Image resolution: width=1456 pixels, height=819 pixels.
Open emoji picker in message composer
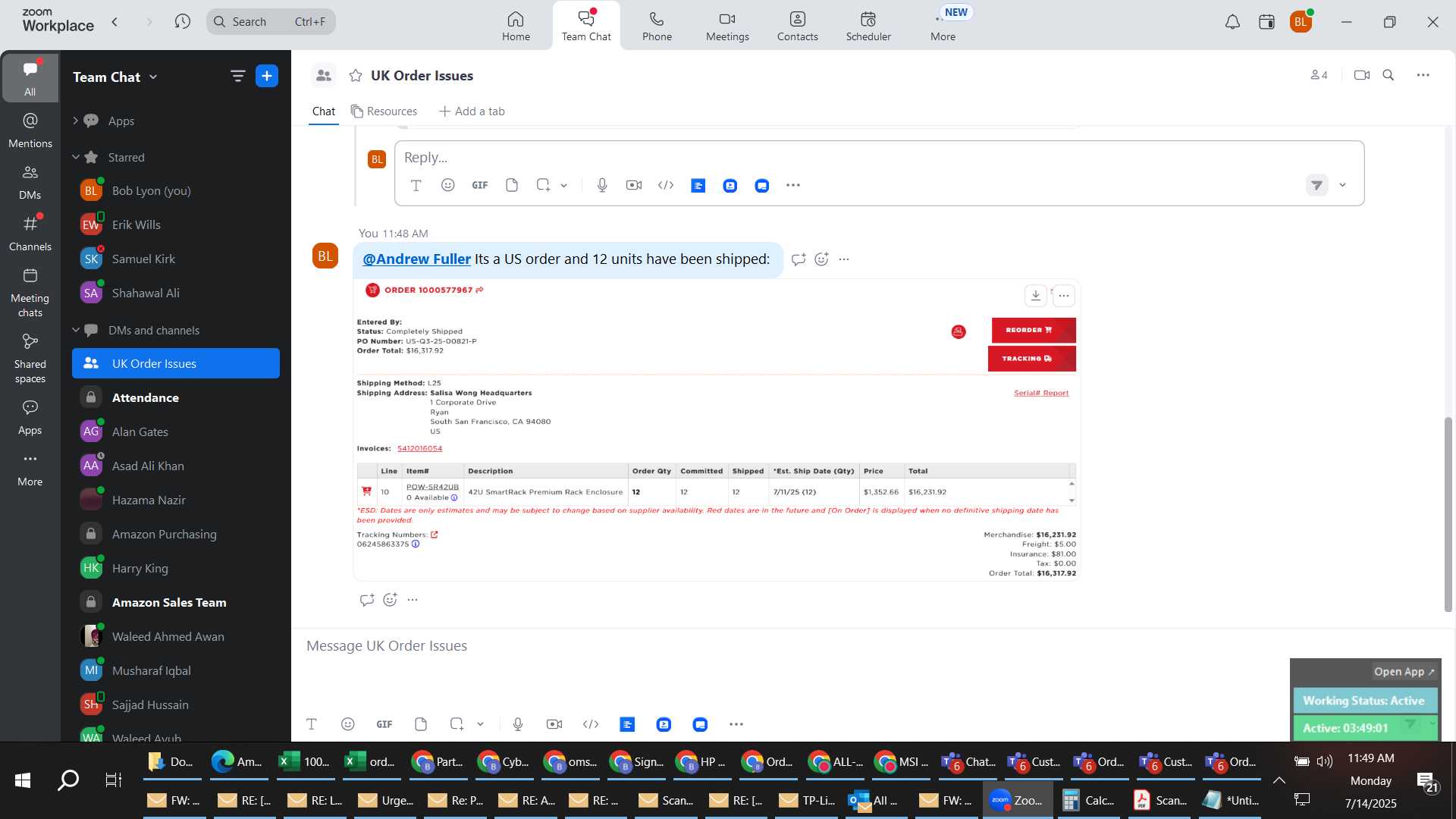point(347,724)
